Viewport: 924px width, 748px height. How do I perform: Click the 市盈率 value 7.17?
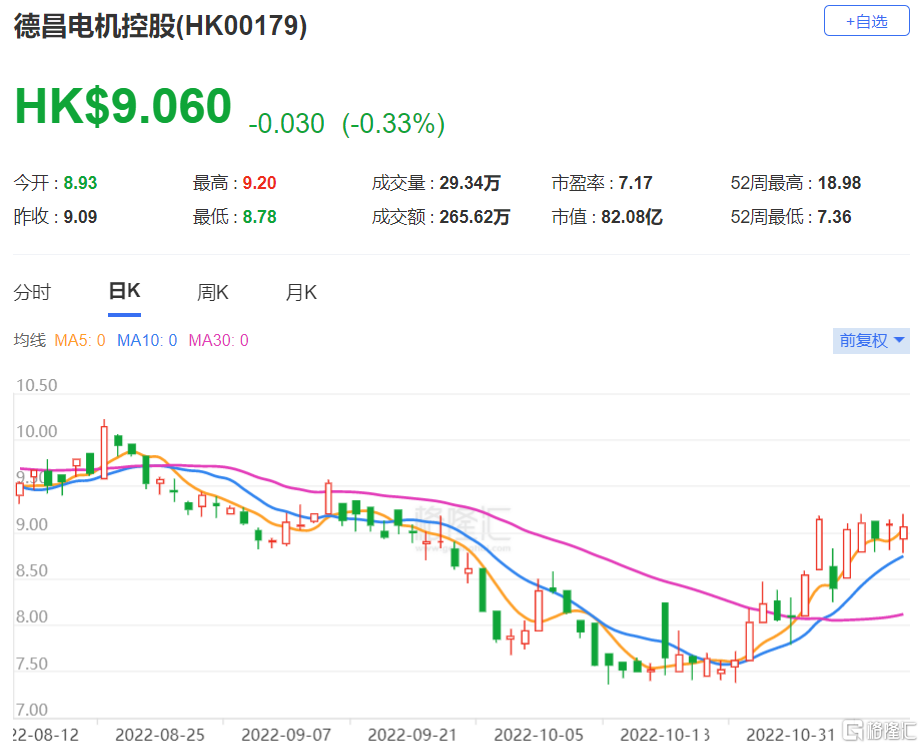click(x=635, y=183)
